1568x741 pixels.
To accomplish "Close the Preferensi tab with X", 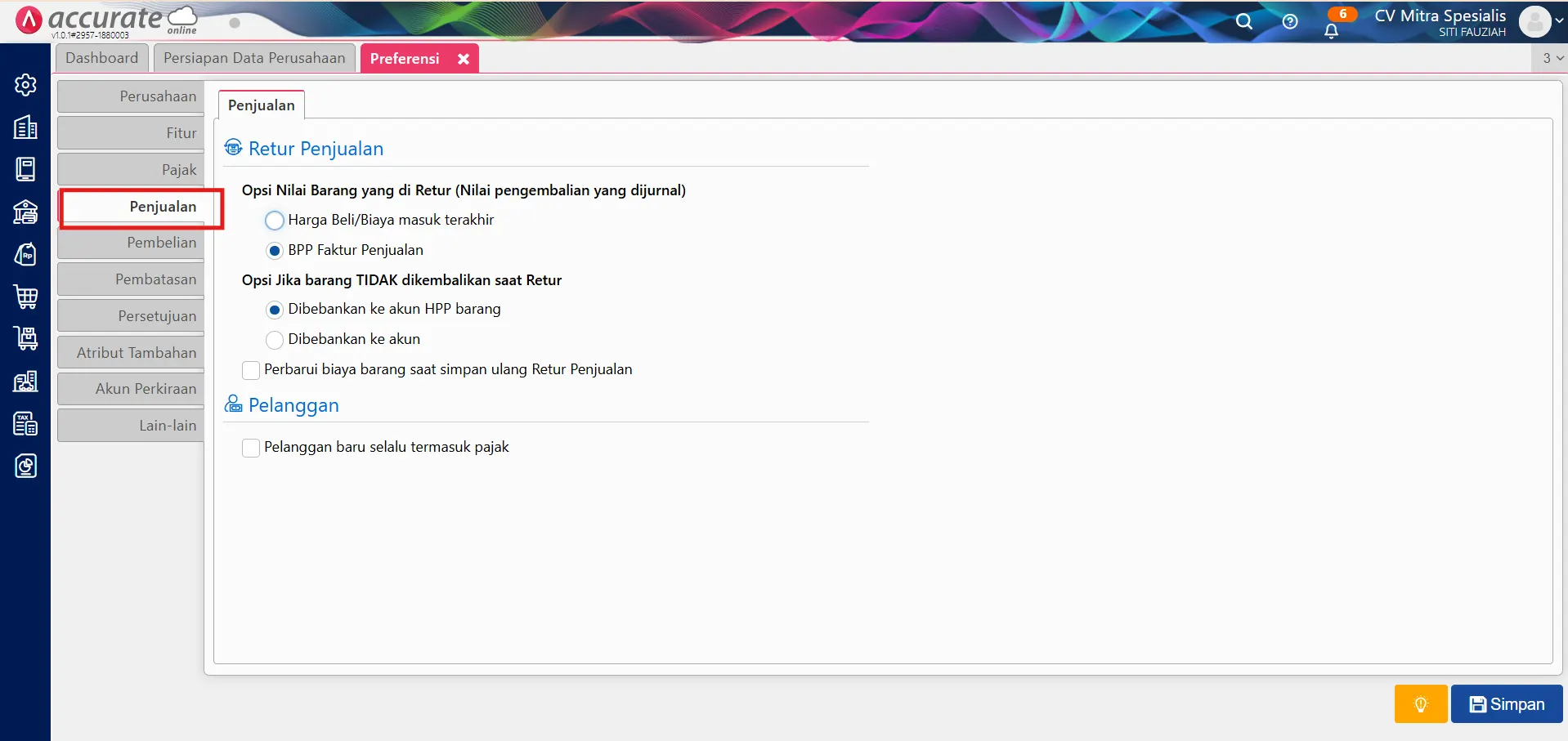I will [464, 59].
